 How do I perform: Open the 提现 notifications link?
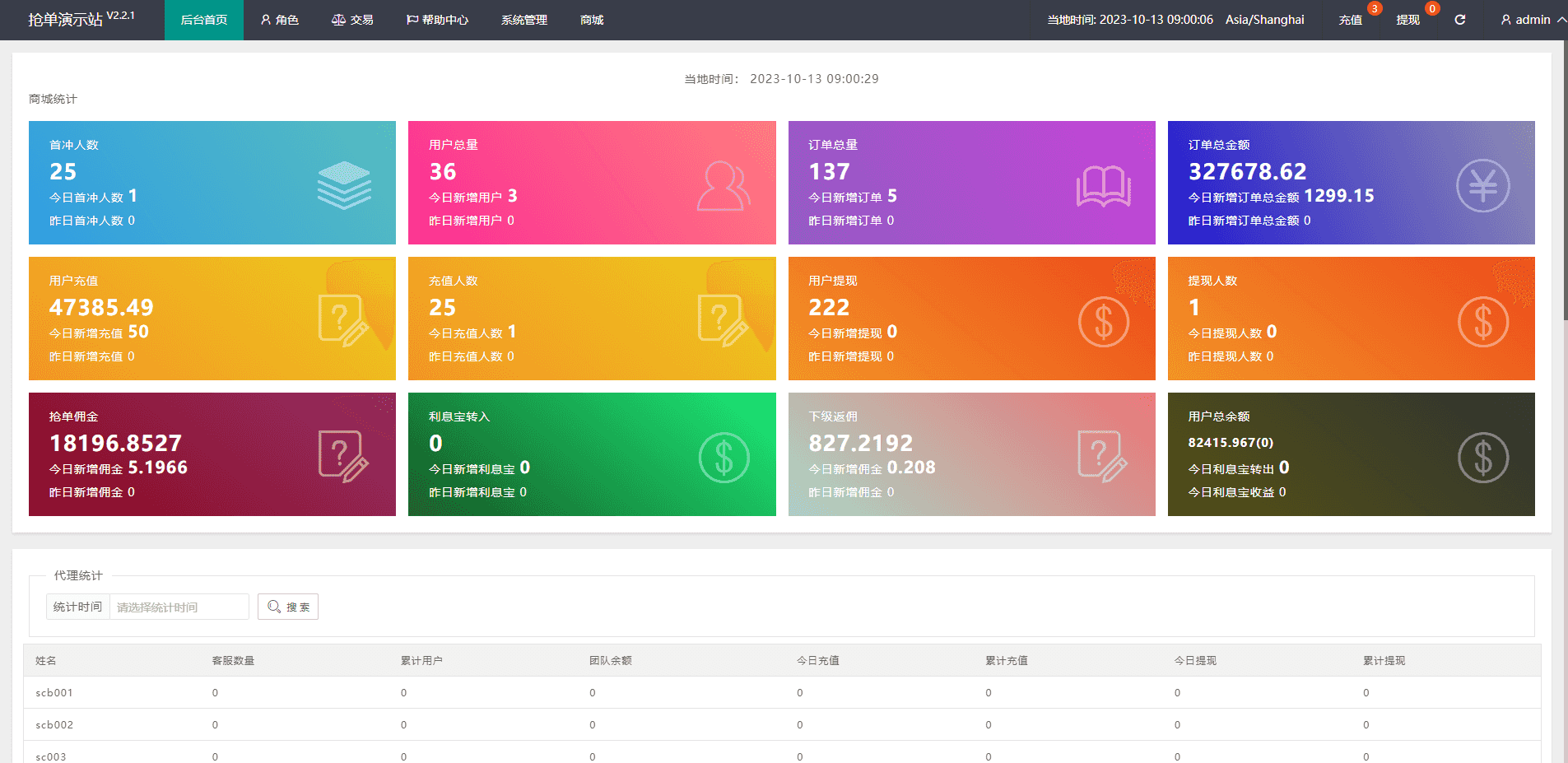pyautogui.click(x=1407, y=20)
